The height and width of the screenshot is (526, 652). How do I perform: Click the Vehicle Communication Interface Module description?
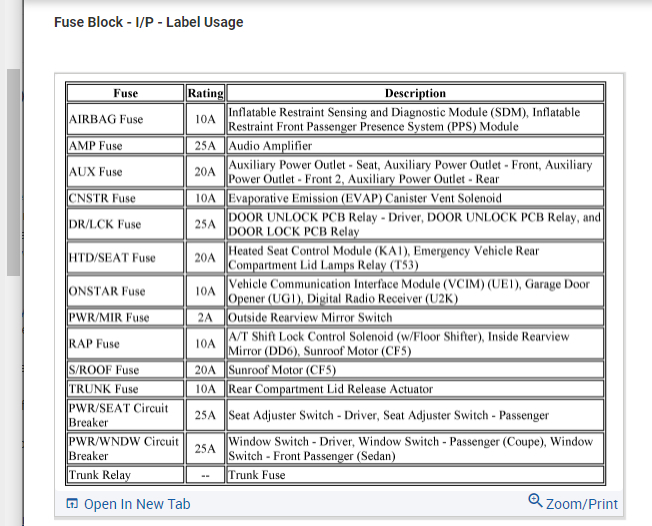pyautogui.click(x=415, y=291)
